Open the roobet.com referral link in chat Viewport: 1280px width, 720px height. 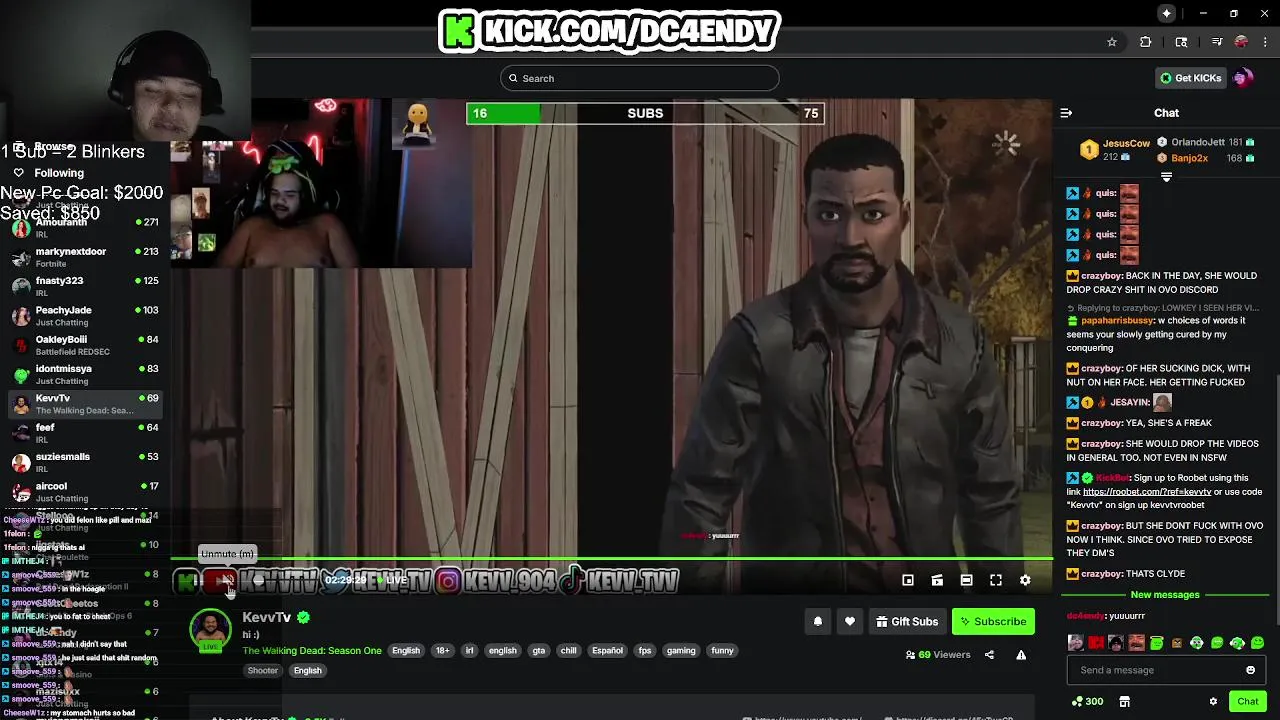point(1147,492)
